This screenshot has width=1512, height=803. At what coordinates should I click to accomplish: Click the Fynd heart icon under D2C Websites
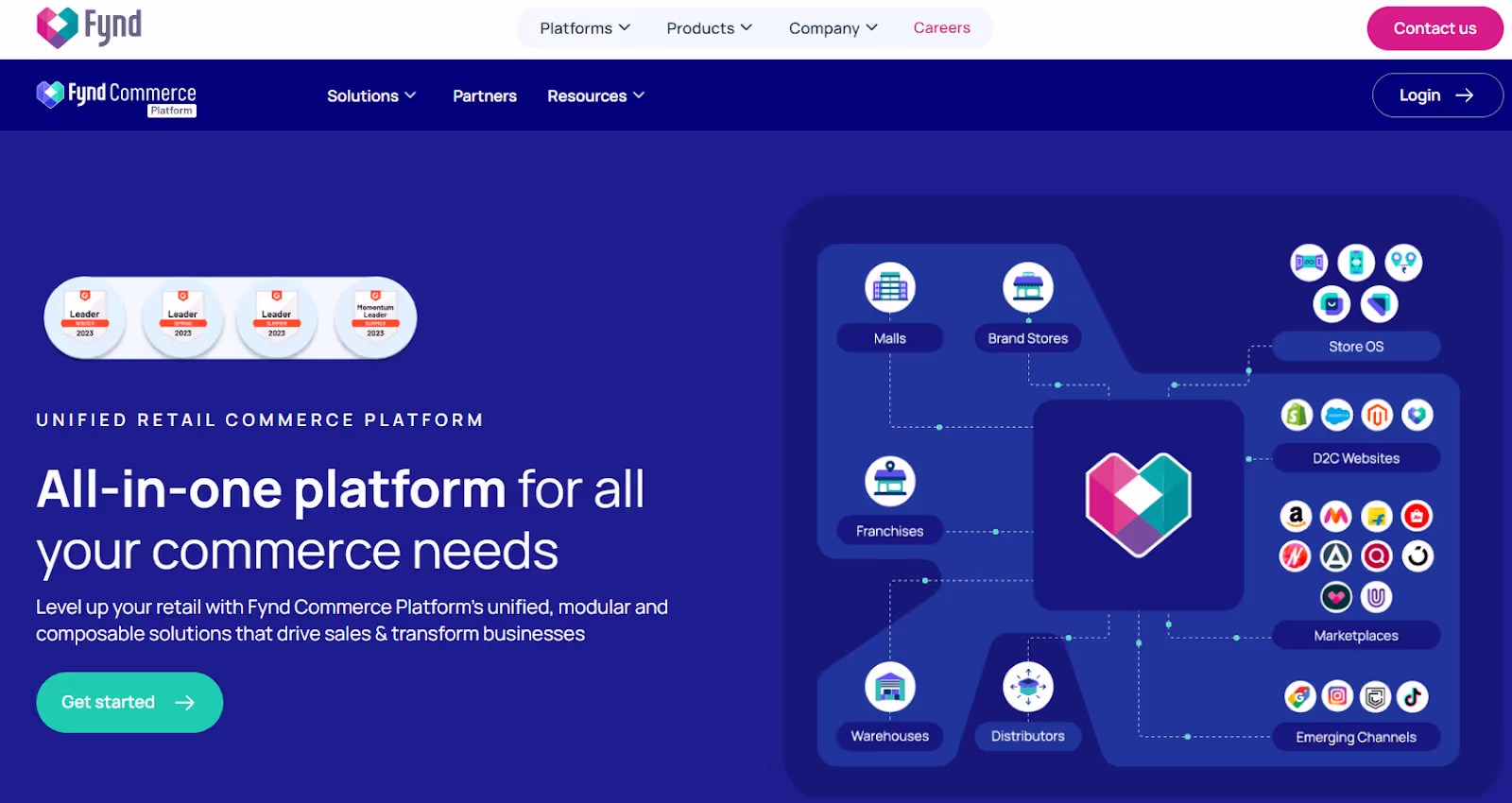click(x=1417, y=415)
